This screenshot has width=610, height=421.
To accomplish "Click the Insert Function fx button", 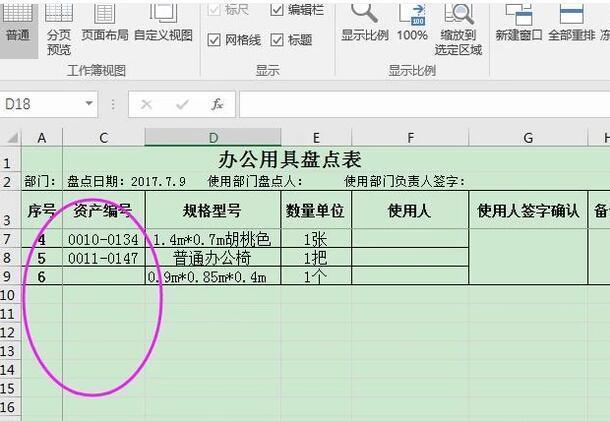I will [x=217, y=104].
